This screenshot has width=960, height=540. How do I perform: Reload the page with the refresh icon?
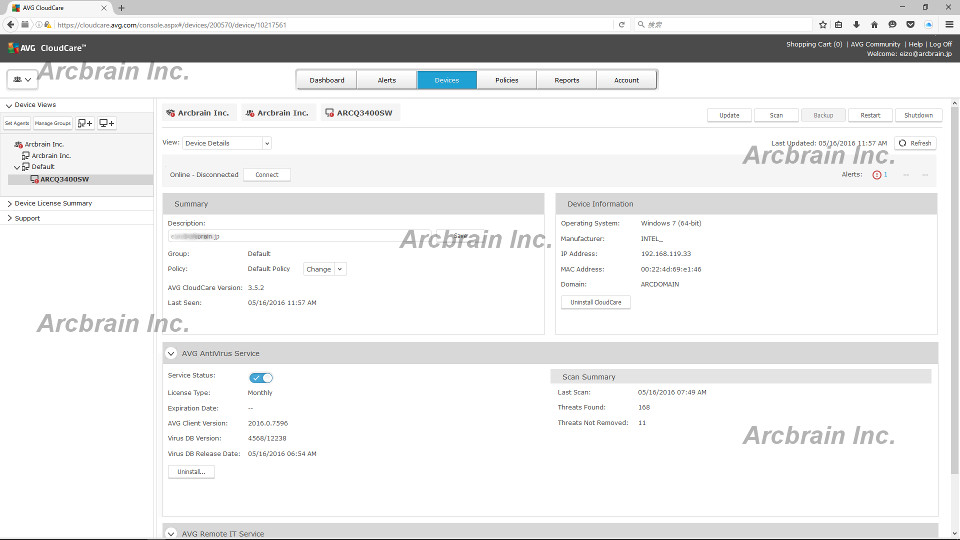(x=621, y=24)
